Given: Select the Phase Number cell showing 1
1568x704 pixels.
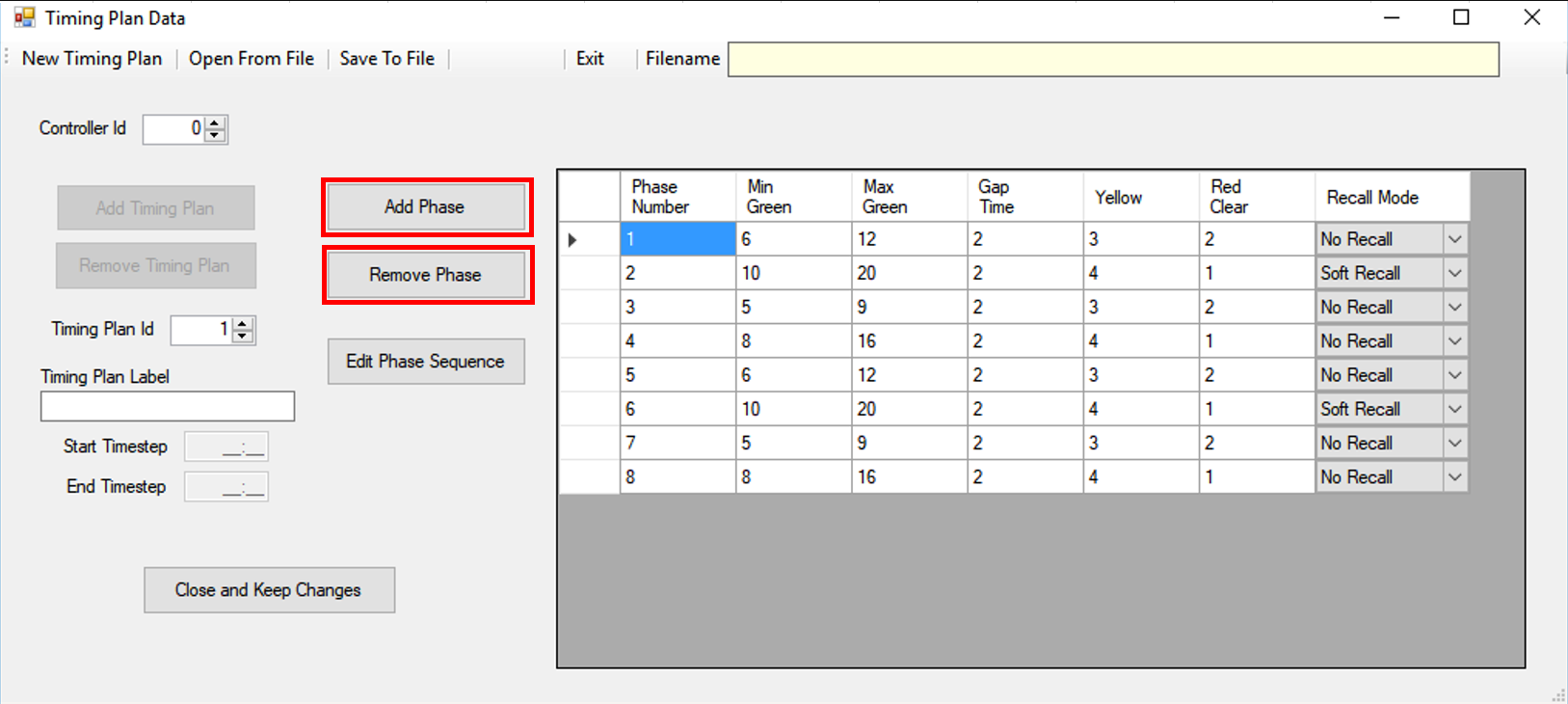Looking at the screenshot, I should pos(678,239).
